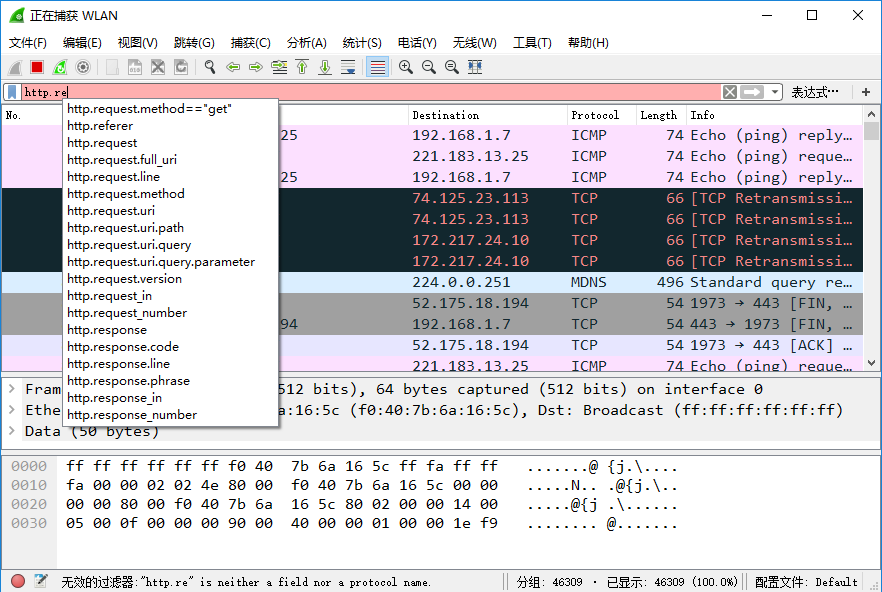Viewport: 882px width, 592px height.
Task: Expand the Ethernet details tree node
Action: click(12, 410)
